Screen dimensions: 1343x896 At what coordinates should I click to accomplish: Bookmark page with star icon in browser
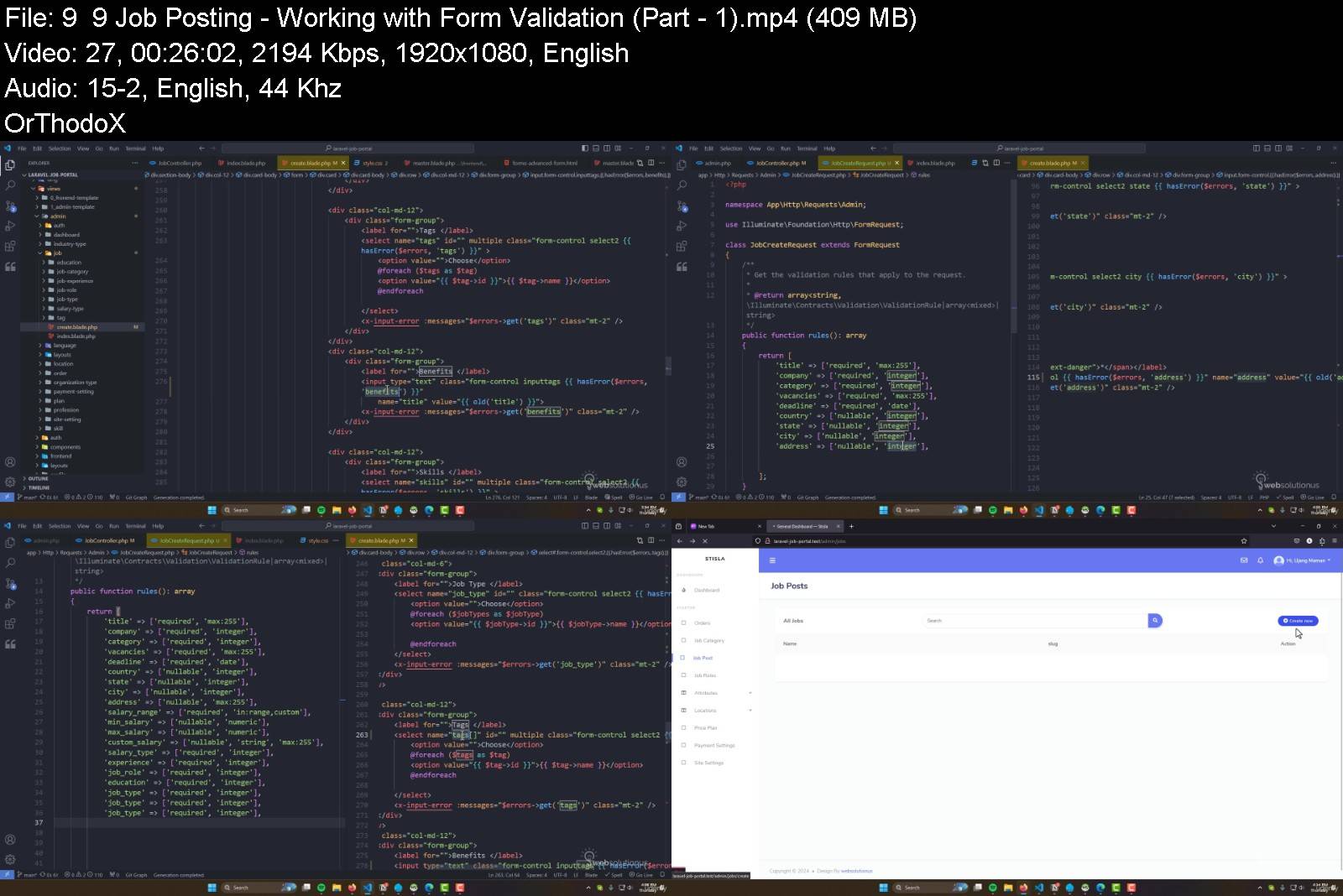(x=1244, y=541)
